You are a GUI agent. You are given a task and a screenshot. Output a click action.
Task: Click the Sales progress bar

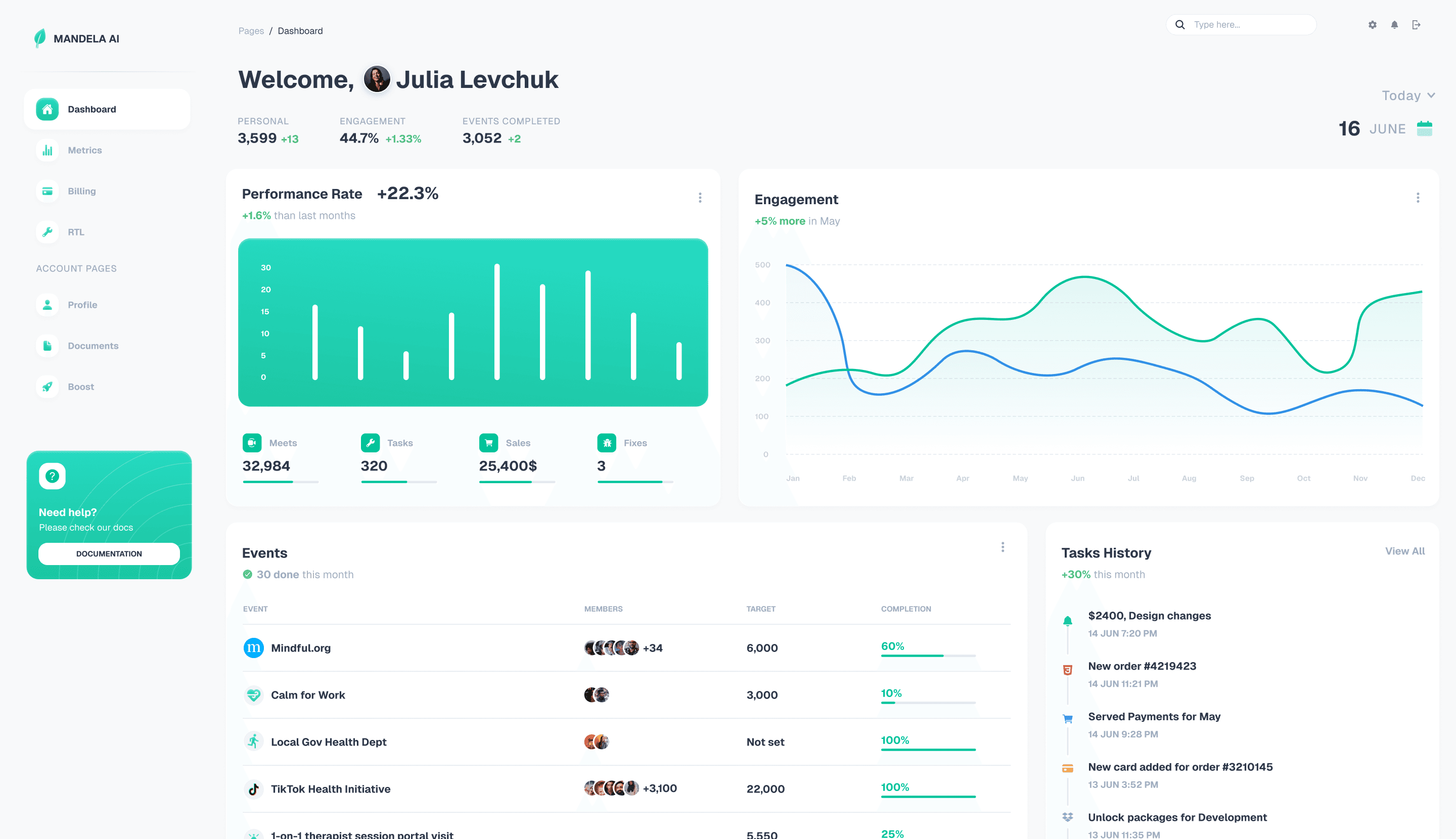[x=517, y=481]
